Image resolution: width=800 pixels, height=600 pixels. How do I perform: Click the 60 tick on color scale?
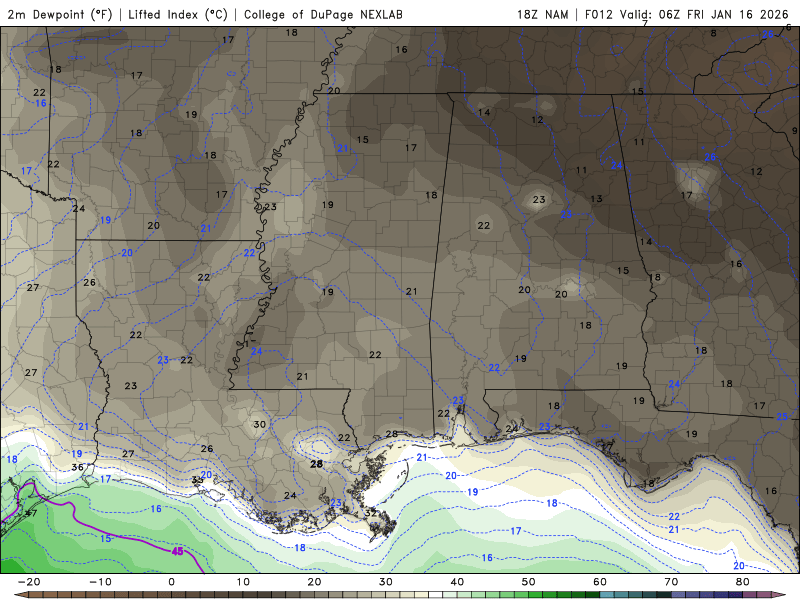pos(600,582)
